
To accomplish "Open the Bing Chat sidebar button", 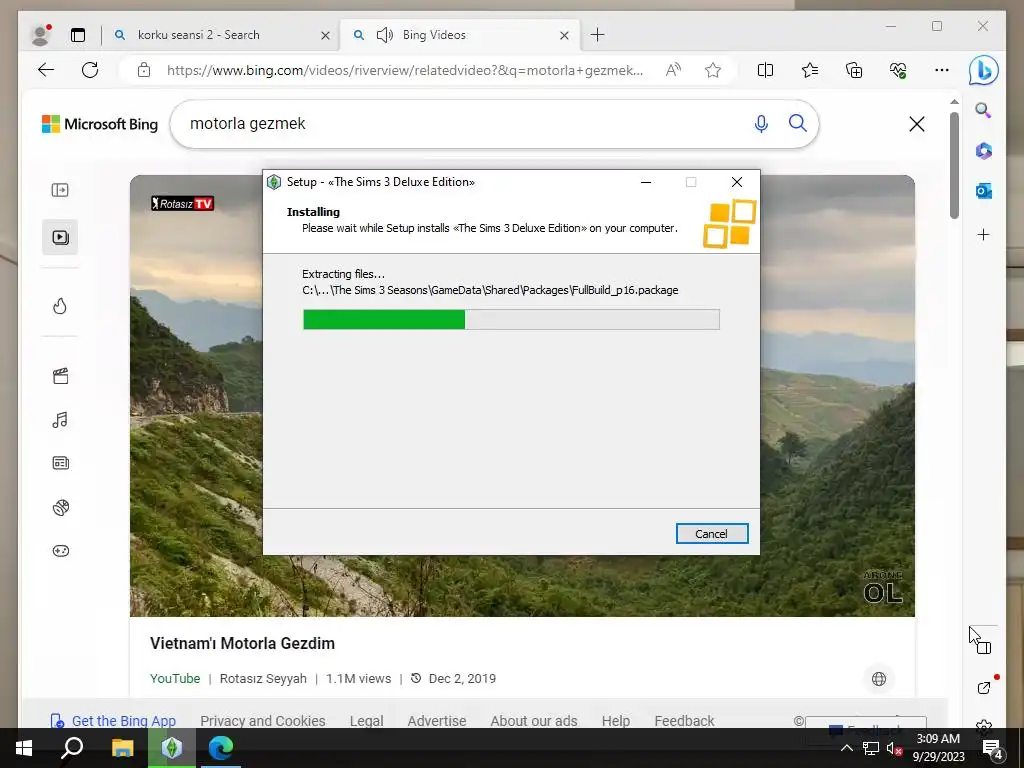I will pyautogui.click(x=984, y=71).
